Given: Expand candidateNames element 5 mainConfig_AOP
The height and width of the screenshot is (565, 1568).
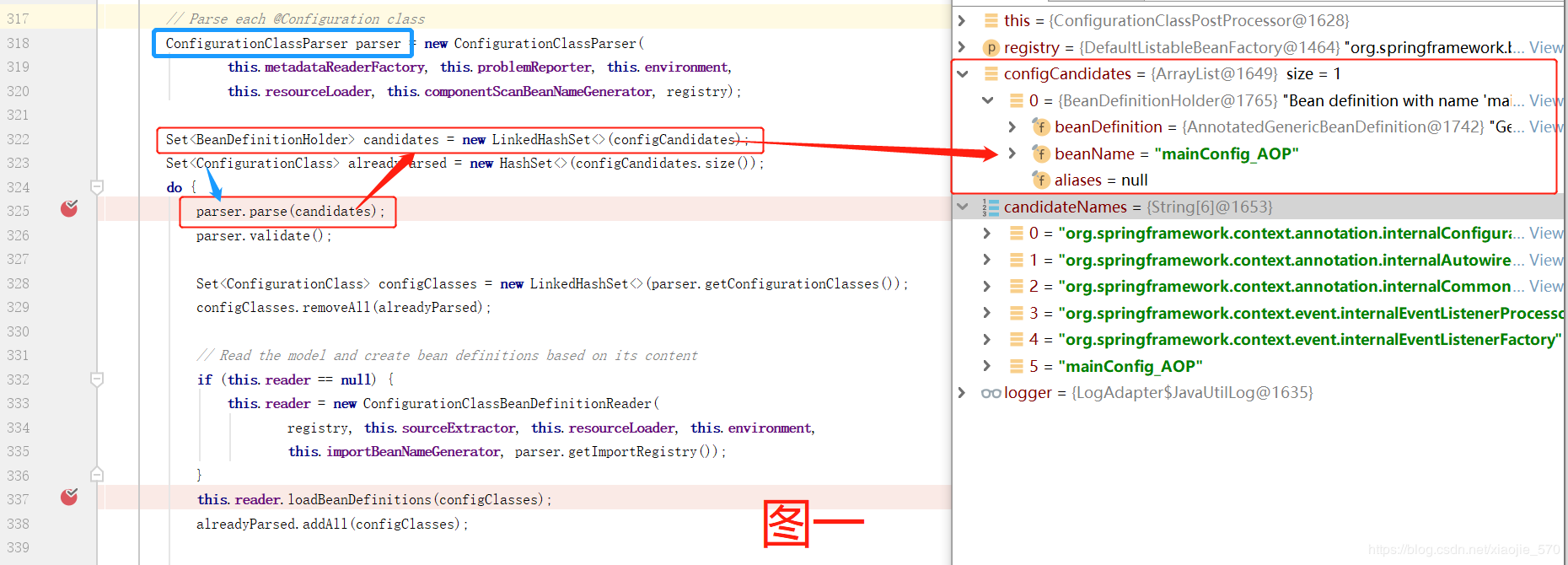Looking at the screenshot, I should pyautogui.click(x=987, y=366).
